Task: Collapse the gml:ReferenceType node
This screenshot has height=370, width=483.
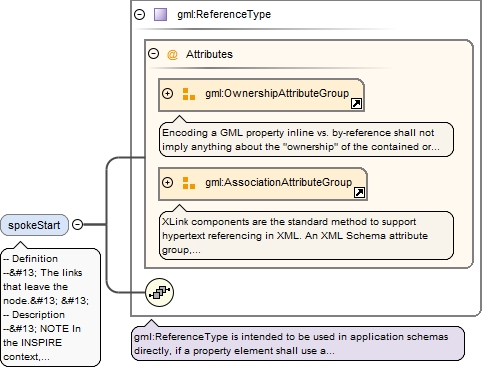Action: pyautogui.click(x=140, y=14)
